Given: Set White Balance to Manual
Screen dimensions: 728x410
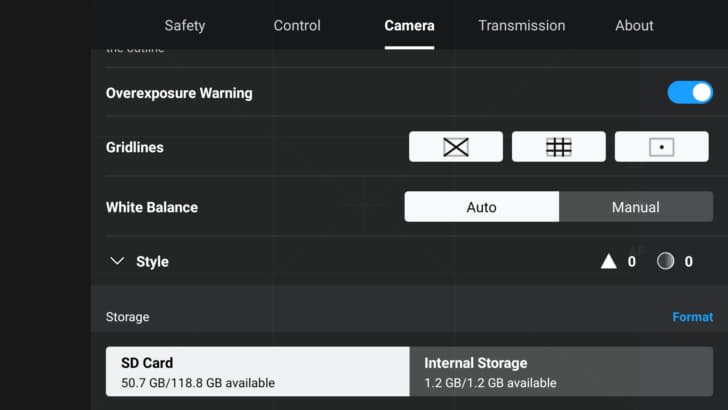Looking at the screenshot, I should (x=635, y=207).
